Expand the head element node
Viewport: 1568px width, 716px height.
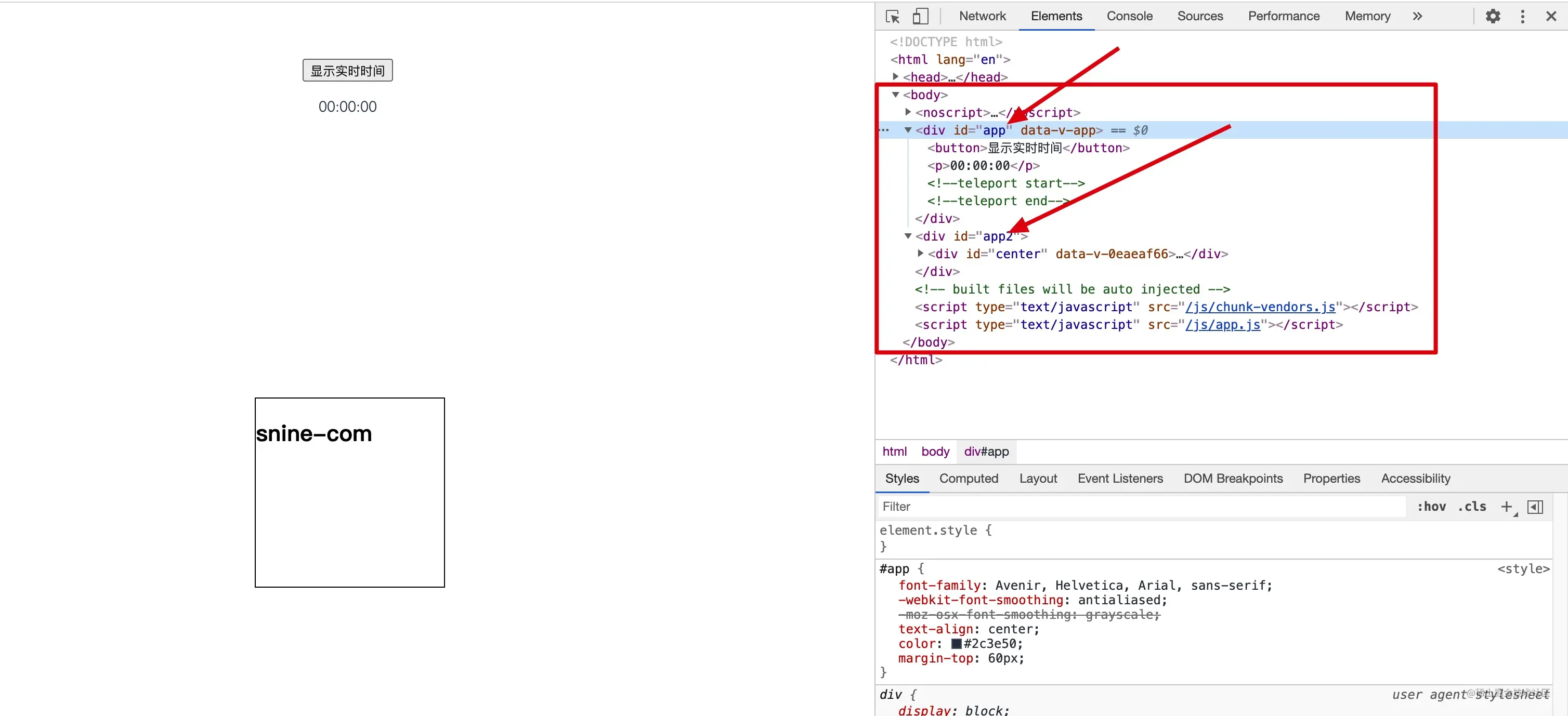(895, 77)
